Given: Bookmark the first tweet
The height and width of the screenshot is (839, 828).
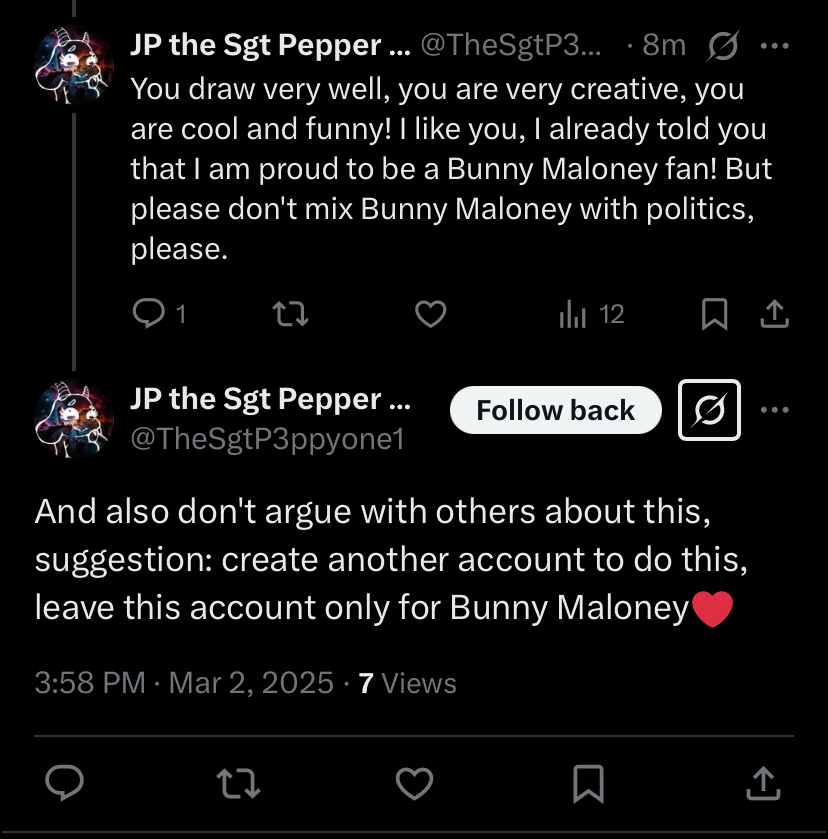Looking at the screenshot, I should pyautogui.click(x=714, y=315).
